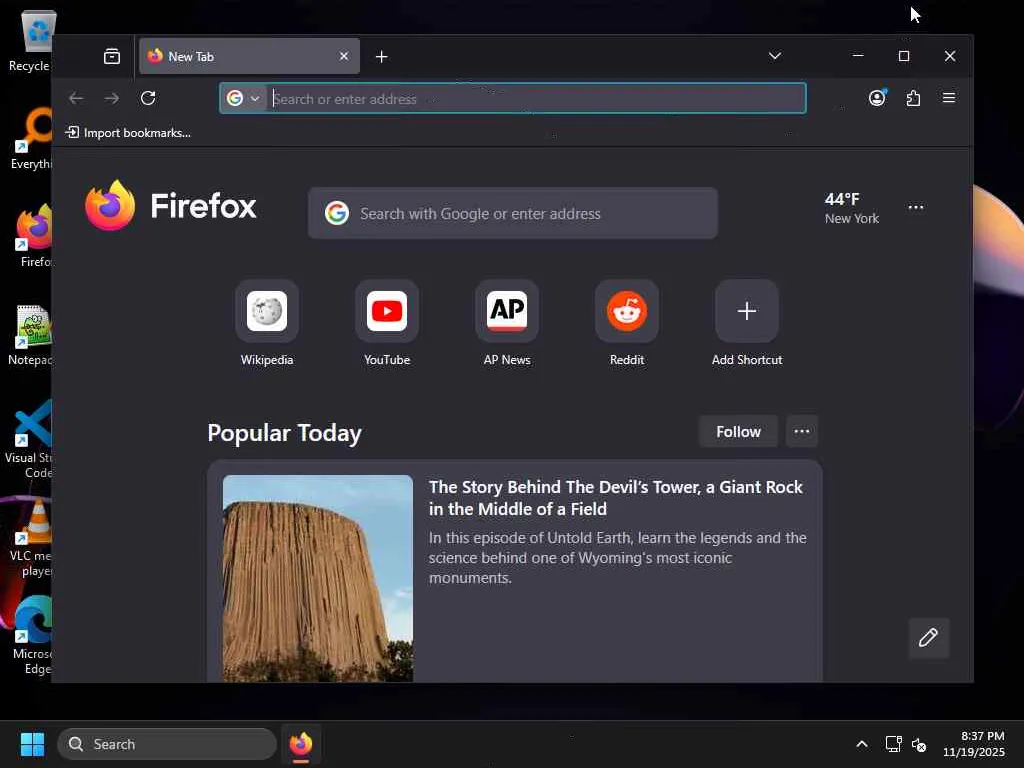Open the 44°F New York weather widget
Screen dimensions: 1024x768
pyautogui.click(x=852, y=208)
